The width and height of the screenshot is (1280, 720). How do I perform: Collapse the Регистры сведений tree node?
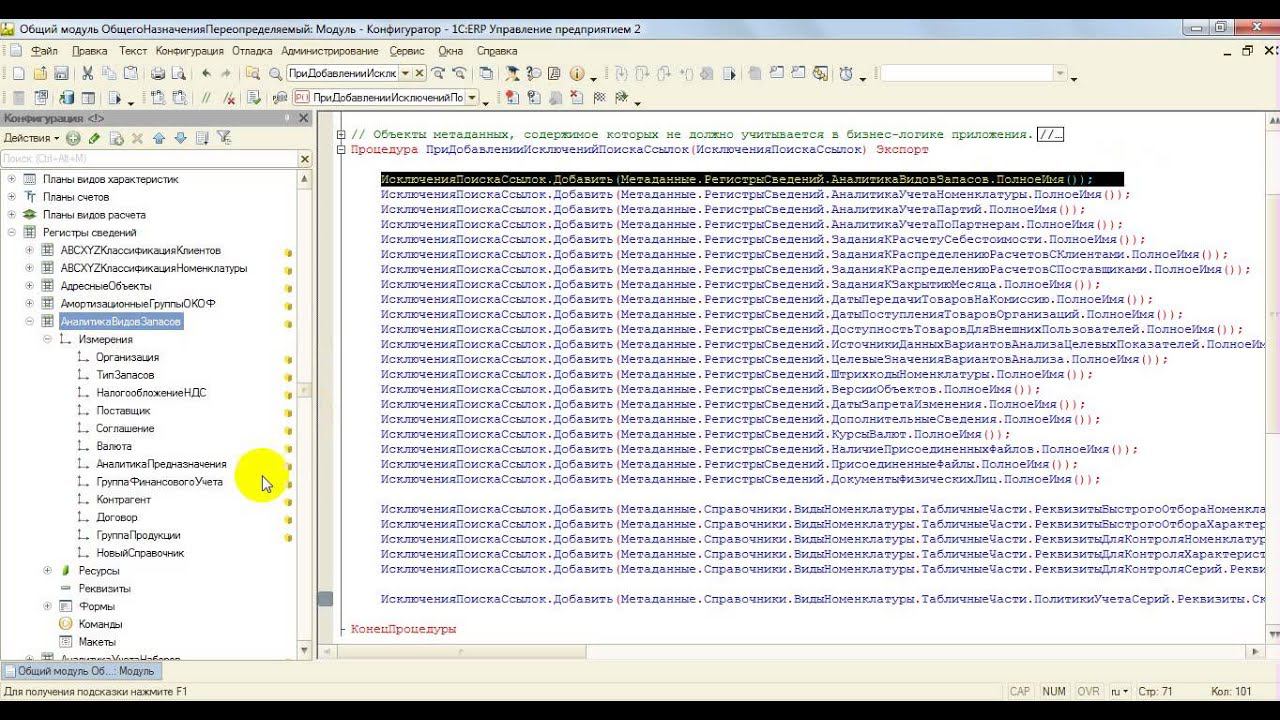12,233
